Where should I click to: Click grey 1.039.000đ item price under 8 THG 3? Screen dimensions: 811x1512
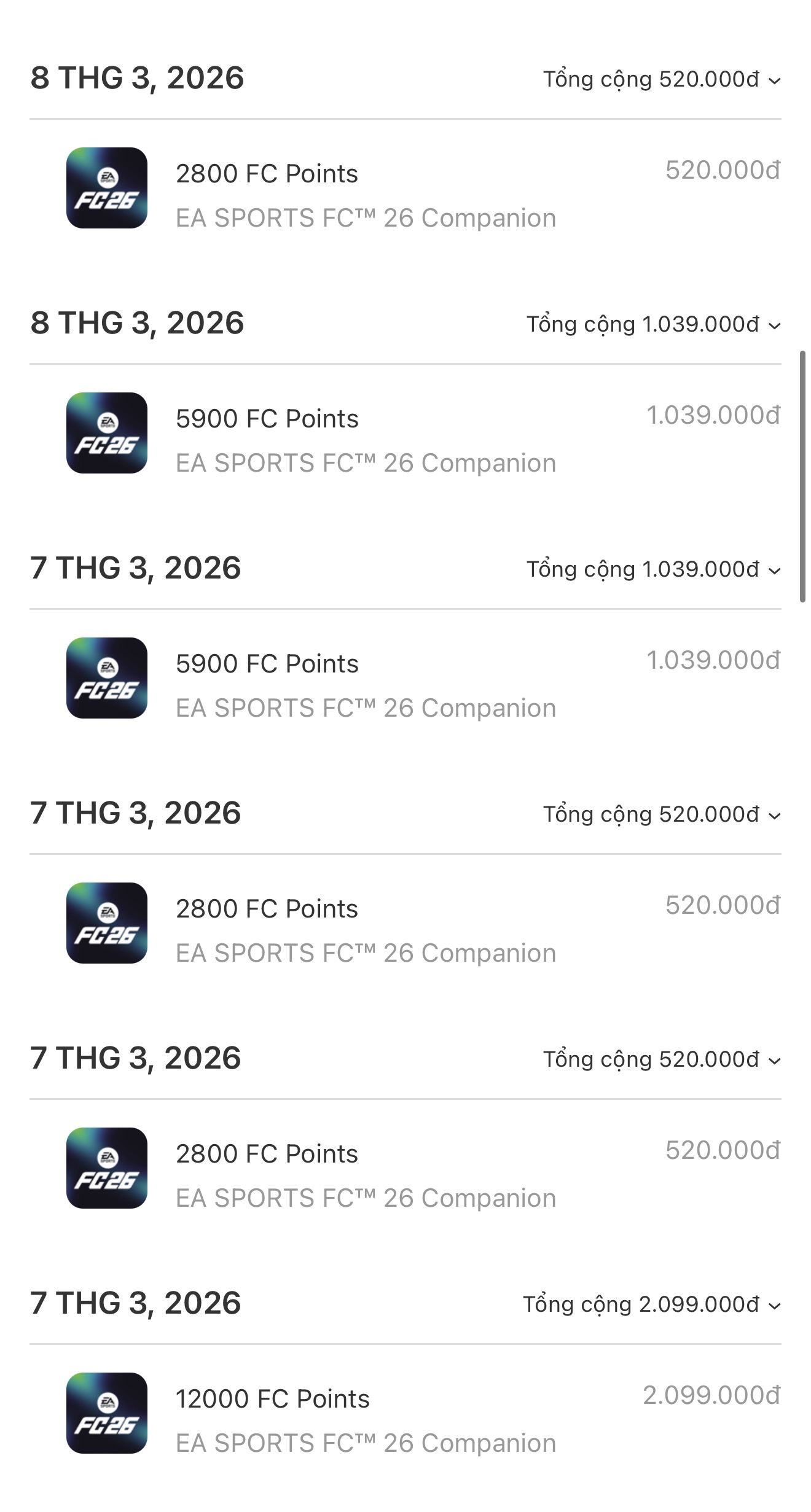coord(713,415)
